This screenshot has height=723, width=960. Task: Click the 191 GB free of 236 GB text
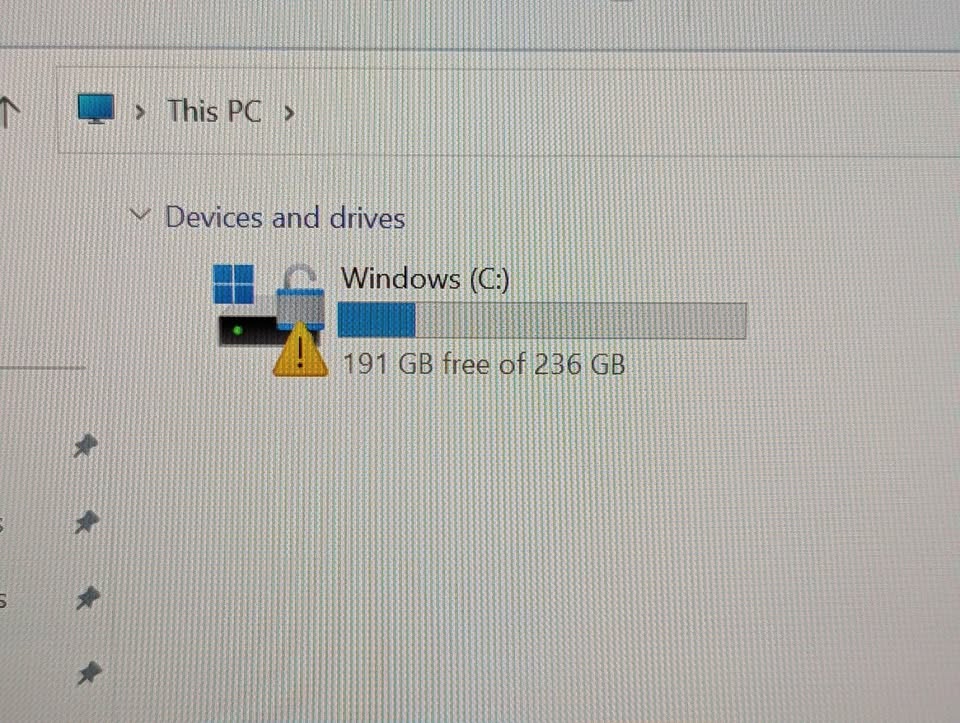tap(484, 364)
